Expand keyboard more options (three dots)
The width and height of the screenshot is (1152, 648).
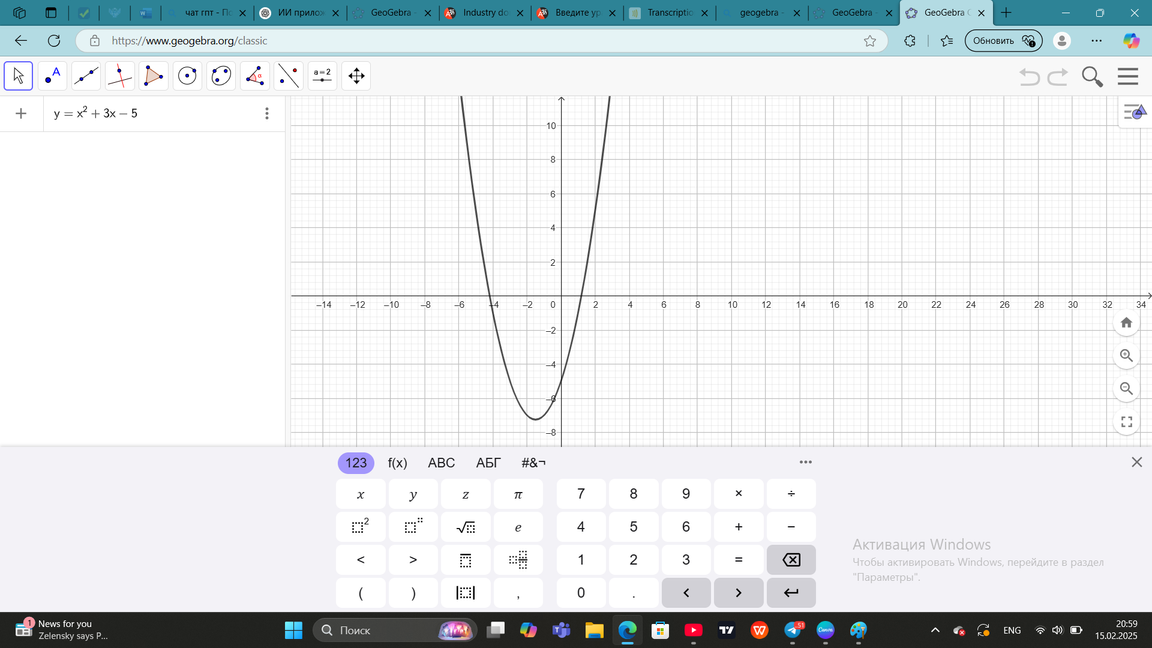click(x=805, y=462)
